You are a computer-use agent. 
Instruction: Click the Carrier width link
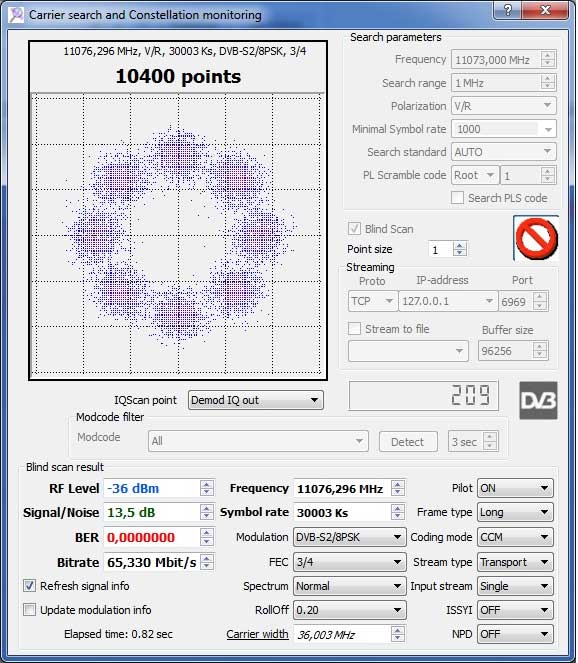click(x=257, y=634)
